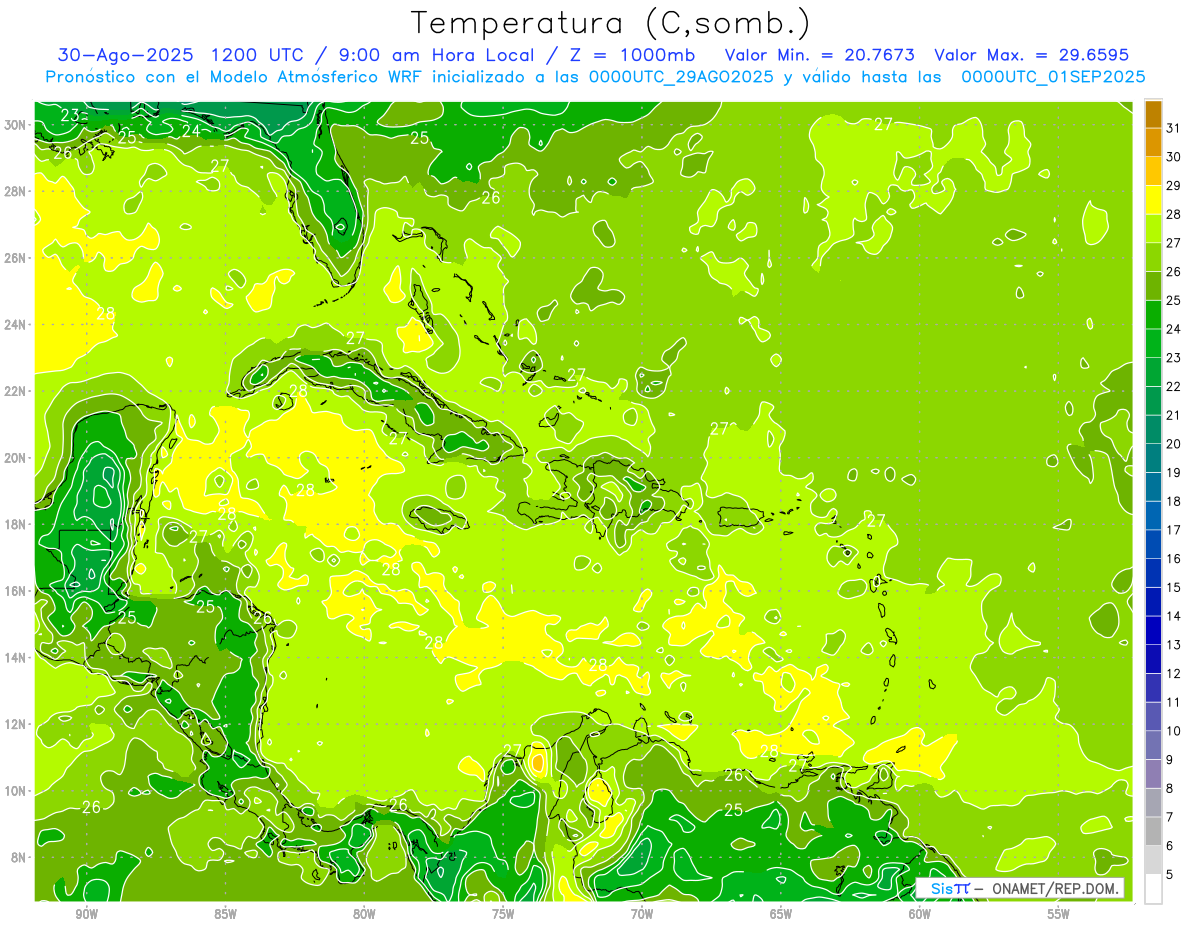This screenshot has height=927, width=1200.
Task: Click the '23' contour label in top-left corner
Action: [x=71, y=115]
